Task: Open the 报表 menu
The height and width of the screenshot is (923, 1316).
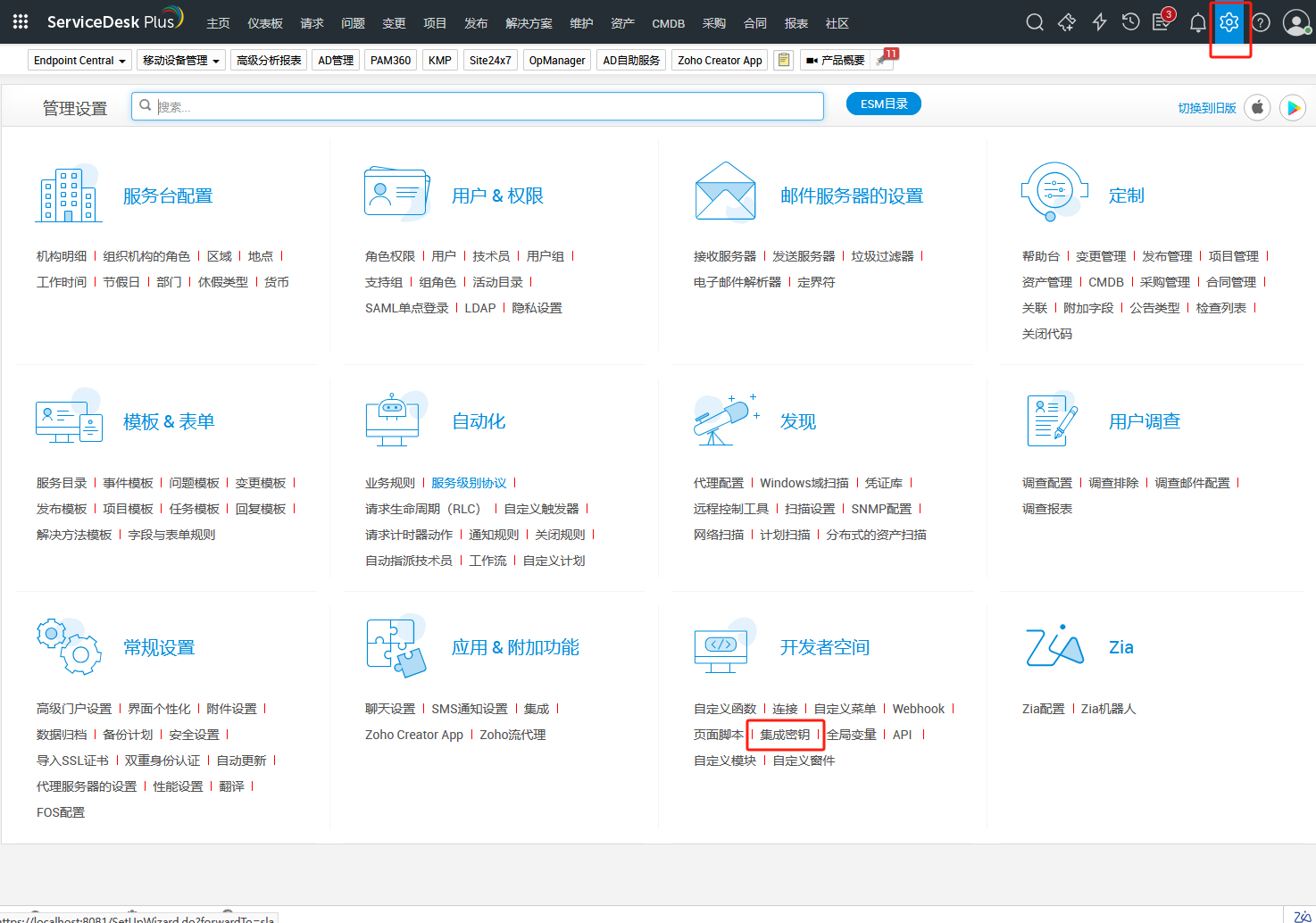Action: pyautogui.click(x=796, y=23)
